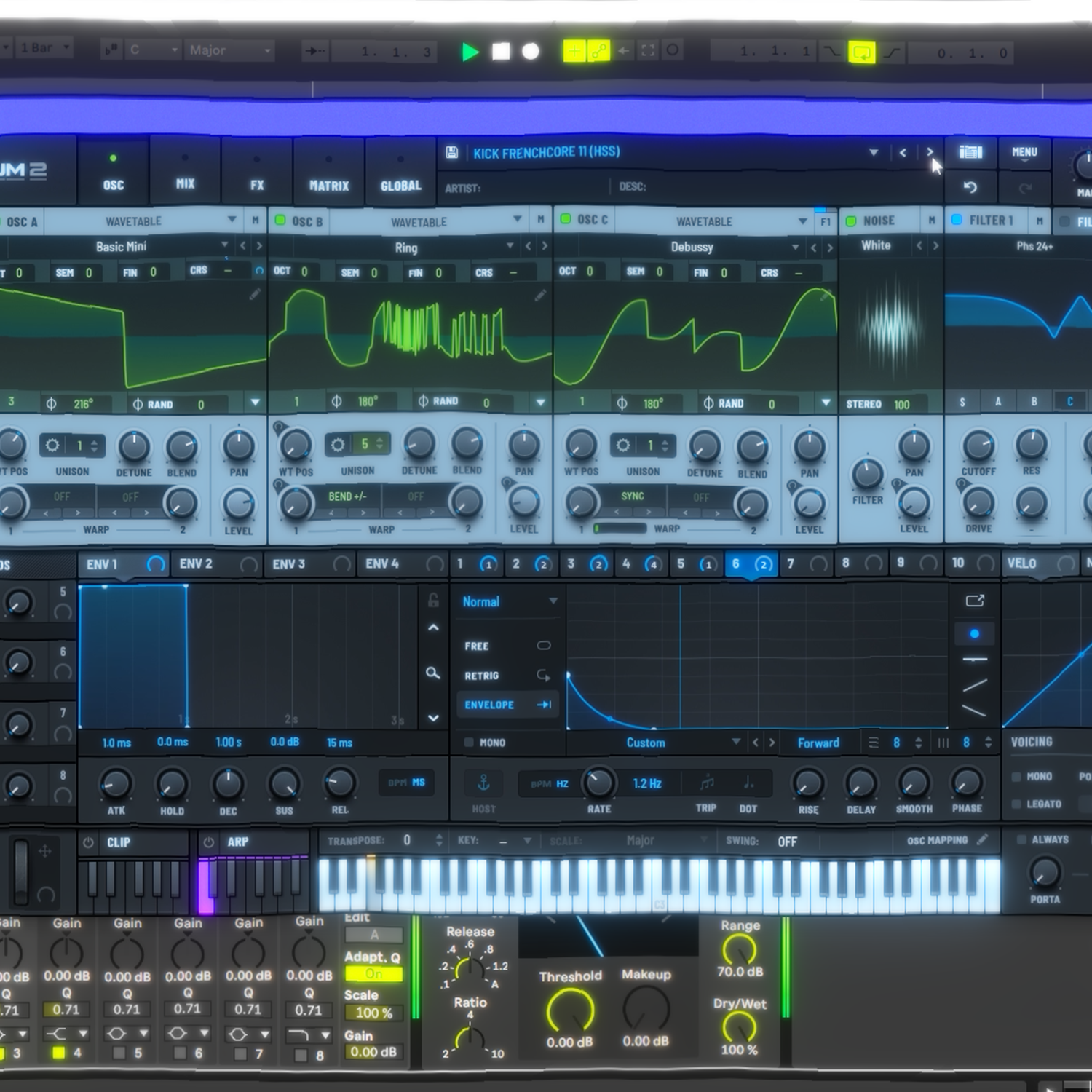
Task: Toggle the LEGATO checkbox under VOICING
Action: tap(1016, 804)
